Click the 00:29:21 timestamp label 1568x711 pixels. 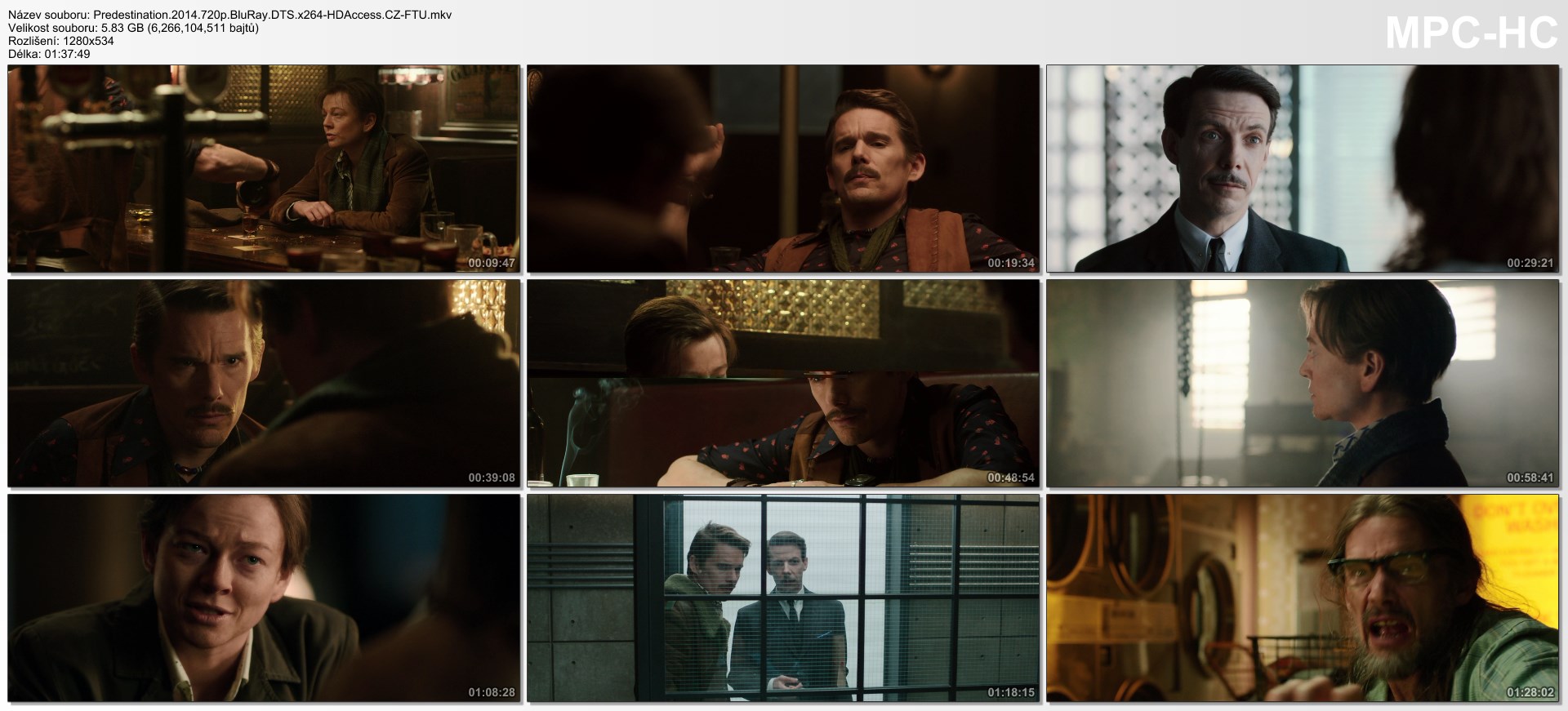1530,263
